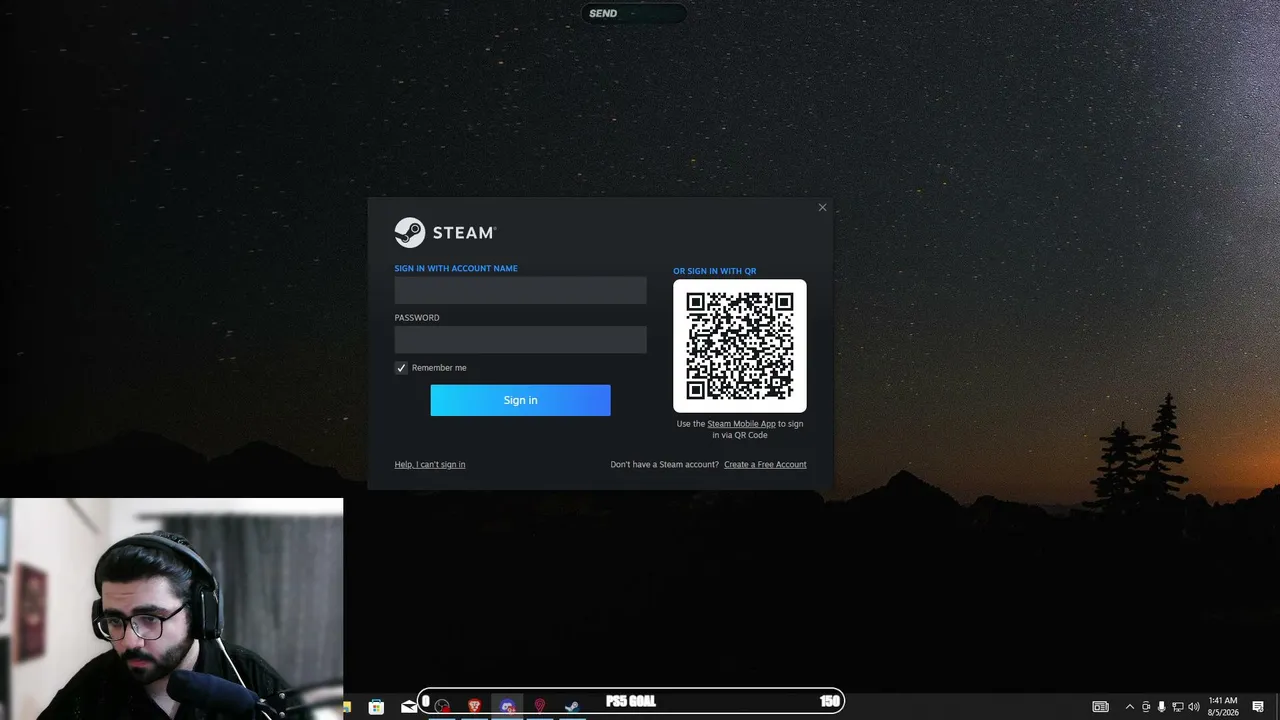1280x720 pixels.
Task: Open the Mail app on the taskbar
Action: click(408, 707)
